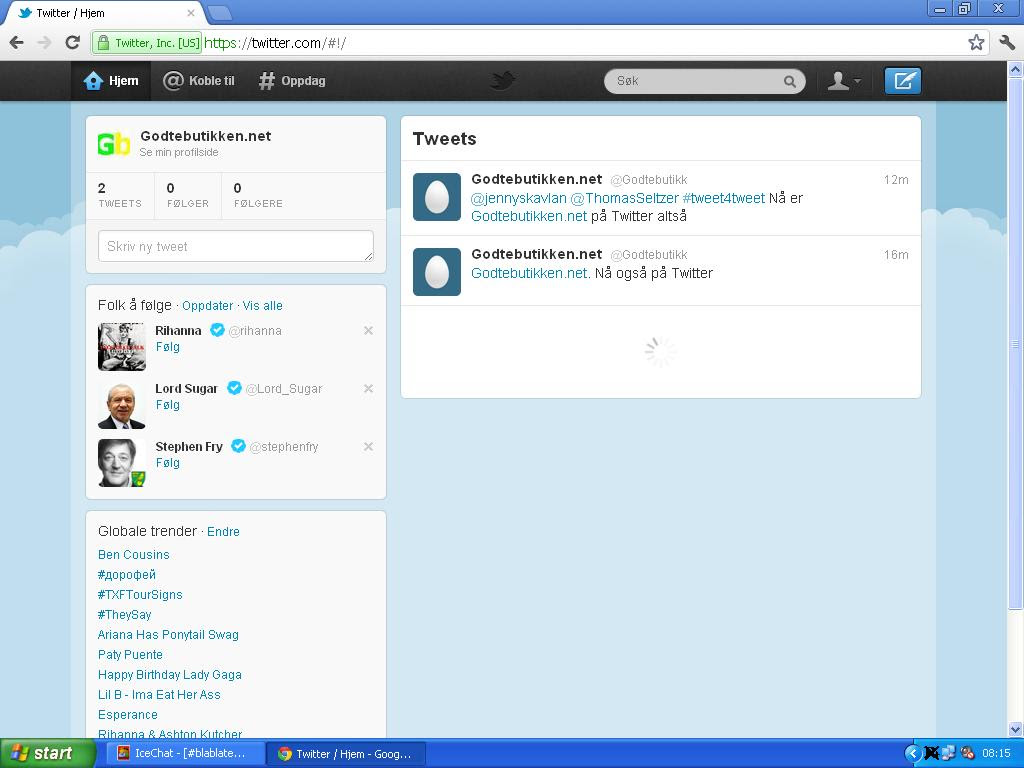This screenshot has height=768, width=1024.
Task: Click the page scrollbar down arrow
Action: pos(1016,729)
